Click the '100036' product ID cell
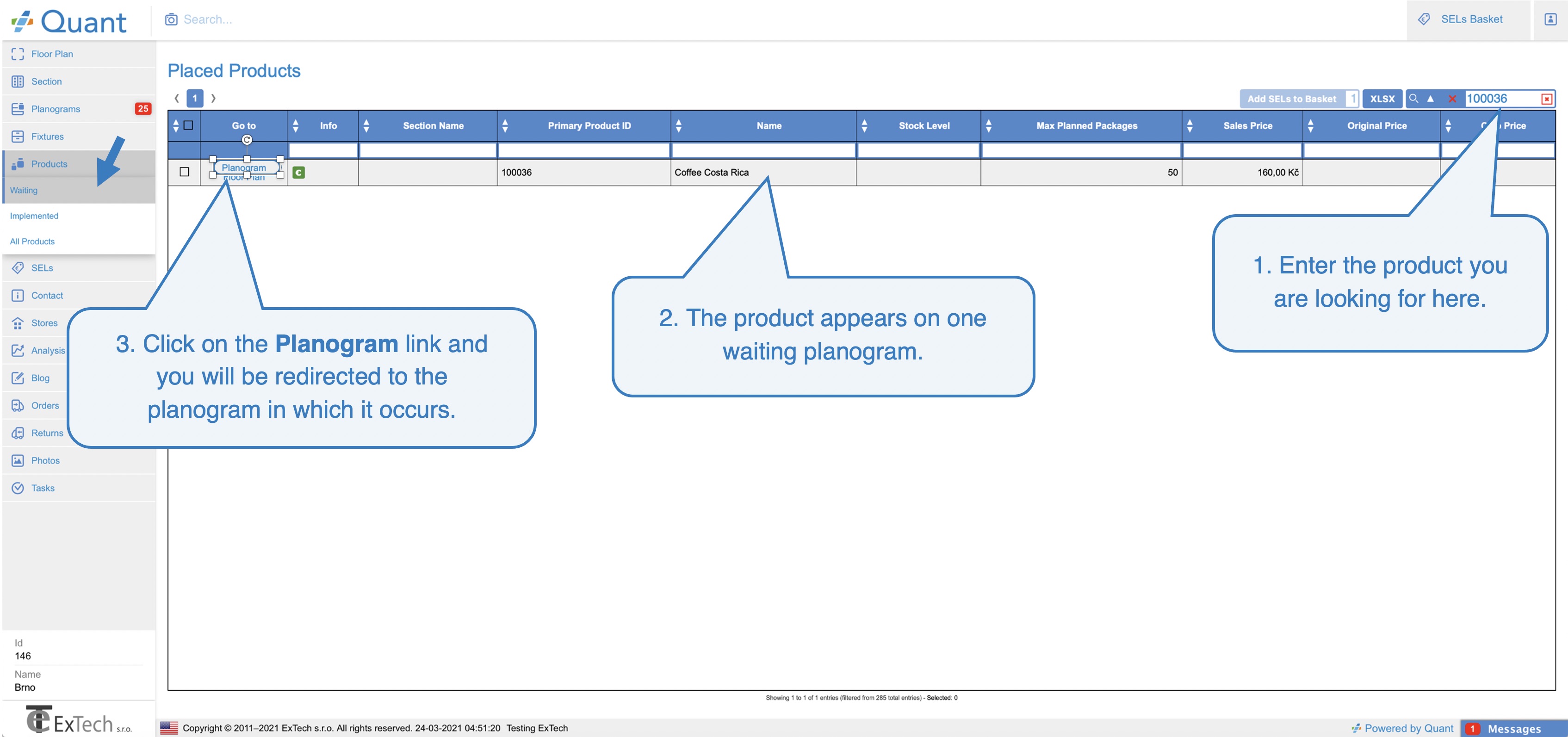The image size is (1568, 737). coord(584,172)
